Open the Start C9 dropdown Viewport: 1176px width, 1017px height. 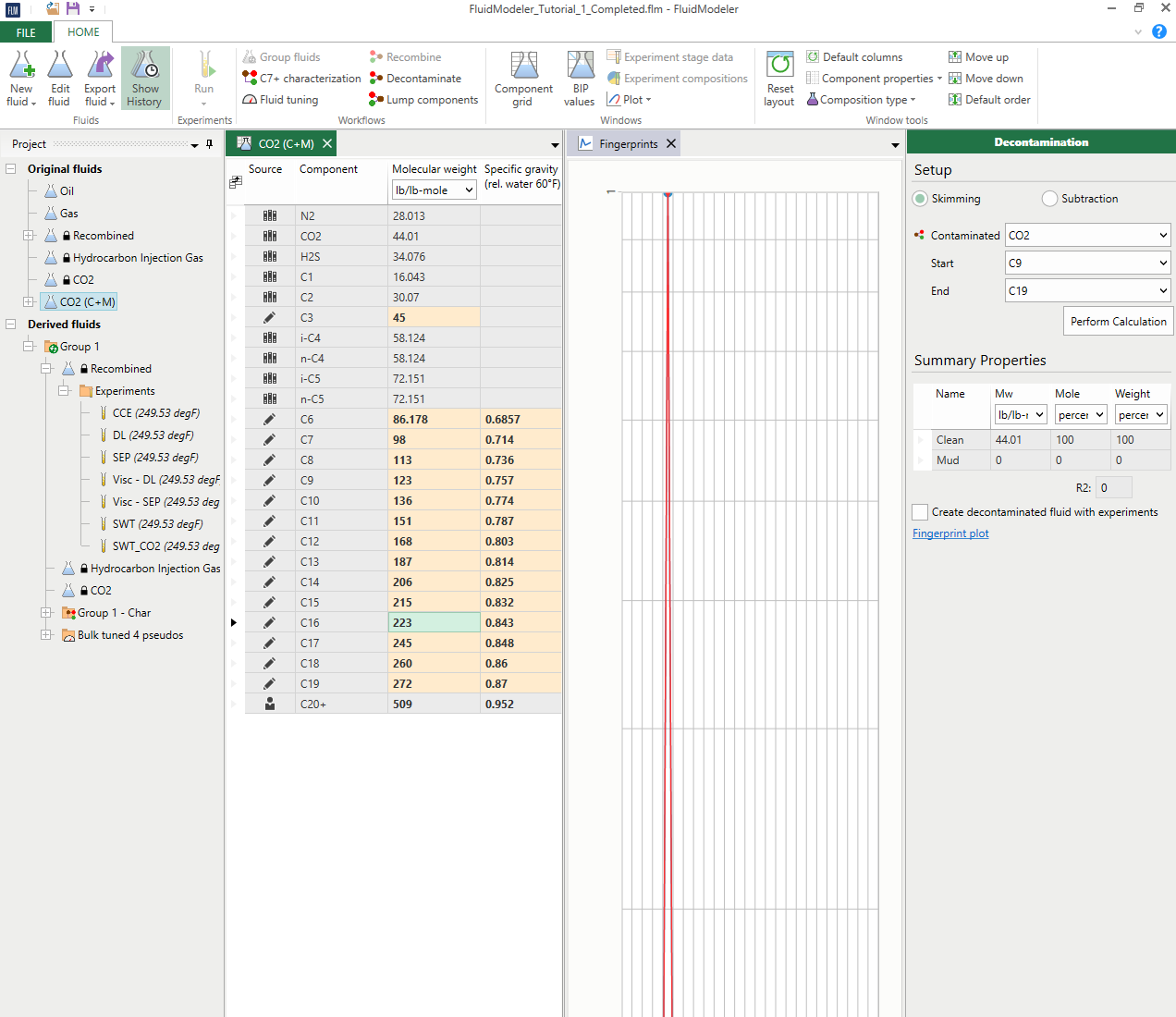click(1088, 263)
